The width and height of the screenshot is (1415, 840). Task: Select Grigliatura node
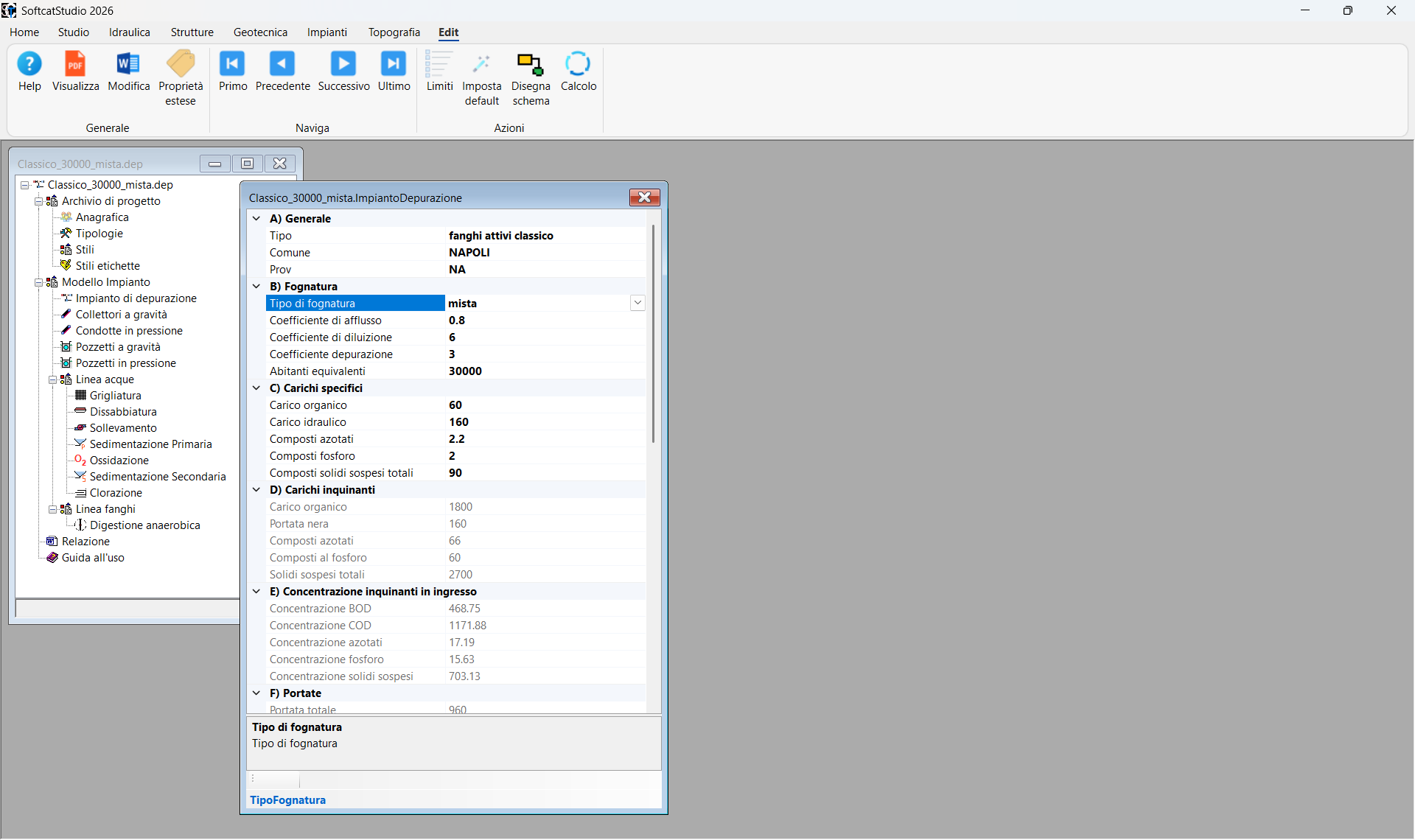115,396
